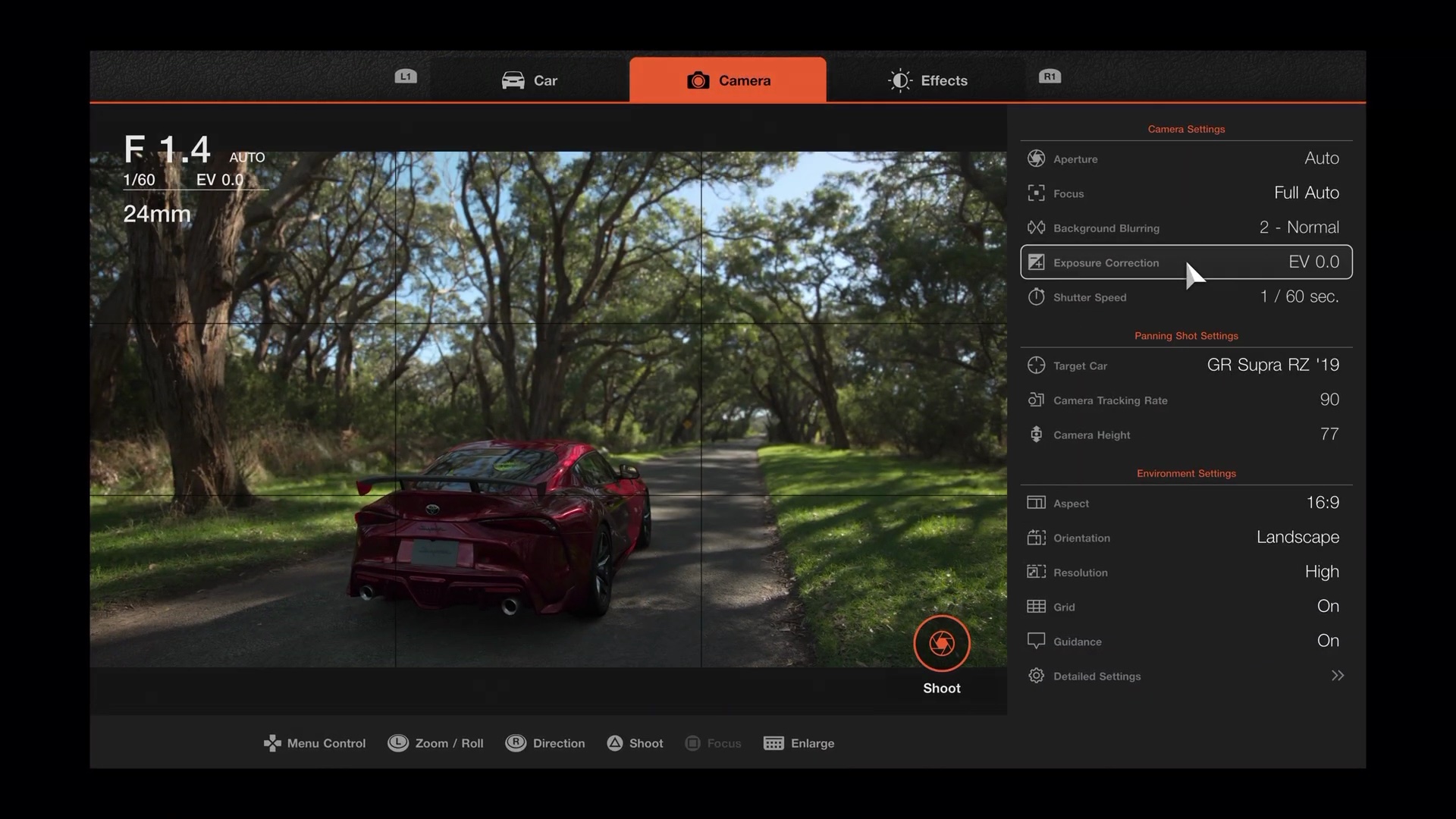Click the F 1.4 aperture readout
This screenshot has width=1456, height=819.
[x=167, y=149]
